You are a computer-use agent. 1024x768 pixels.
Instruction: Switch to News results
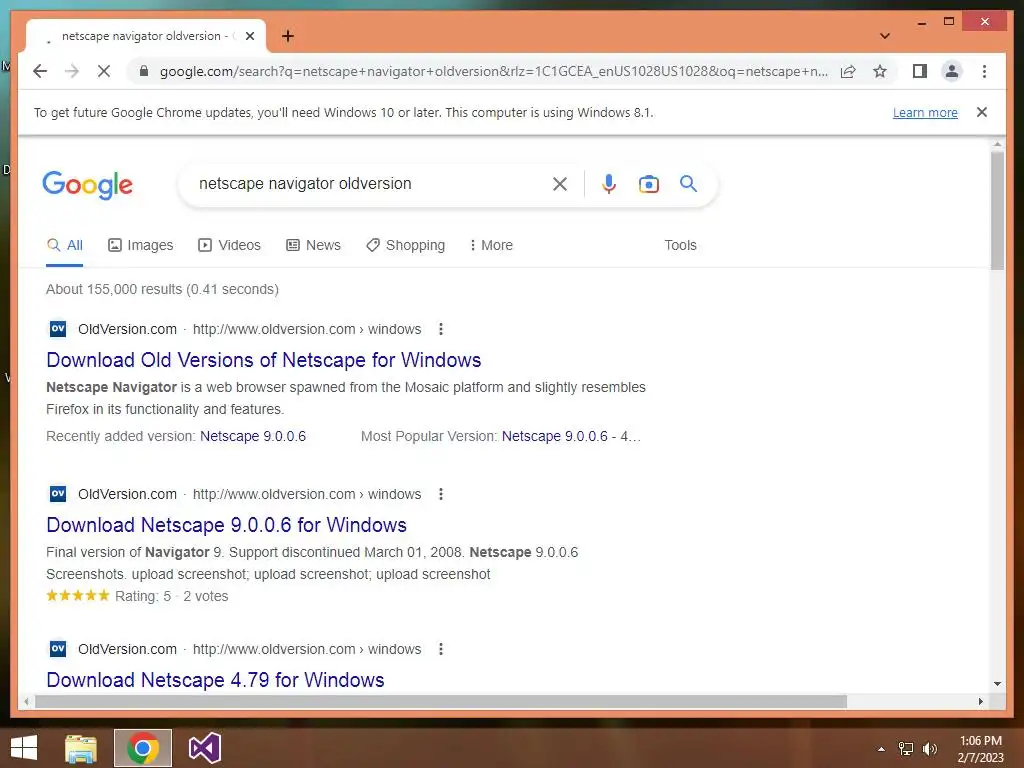coord(313,245)
